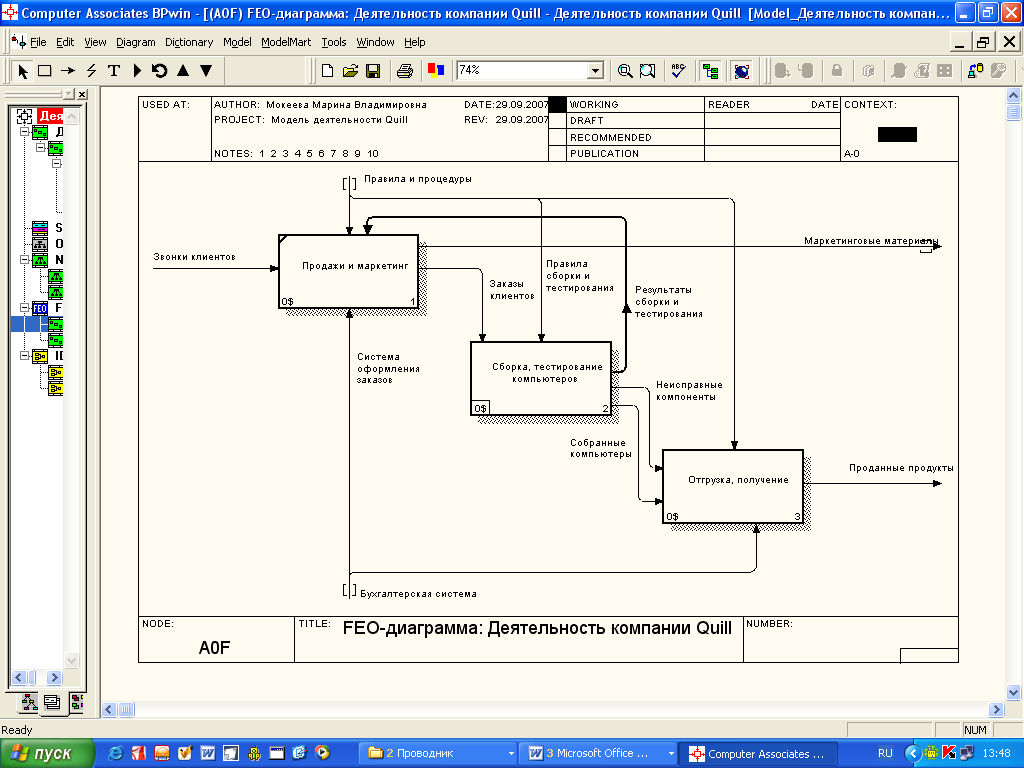Viewport: 1024px width, 768px height.
Task: Go to the parent diagram (up triangle)
Action: point(183,71)
